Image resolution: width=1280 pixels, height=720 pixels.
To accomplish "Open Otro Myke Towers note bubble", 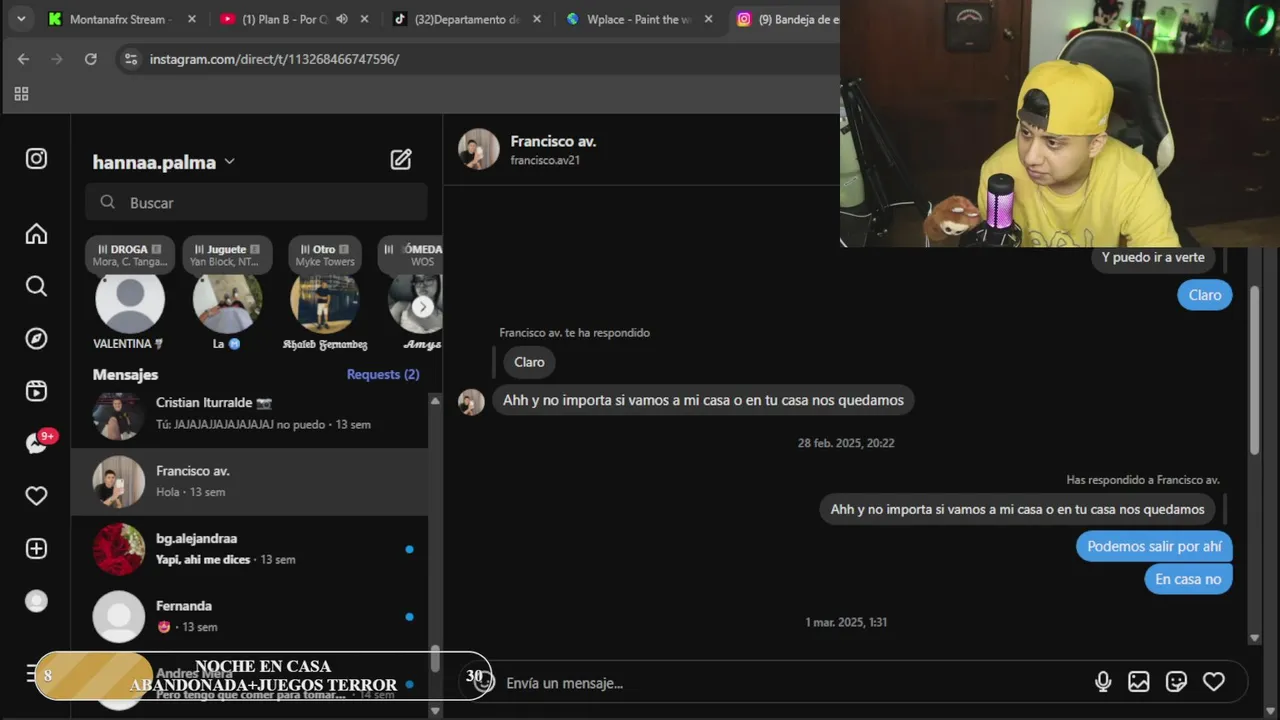I will pos(324,255).
